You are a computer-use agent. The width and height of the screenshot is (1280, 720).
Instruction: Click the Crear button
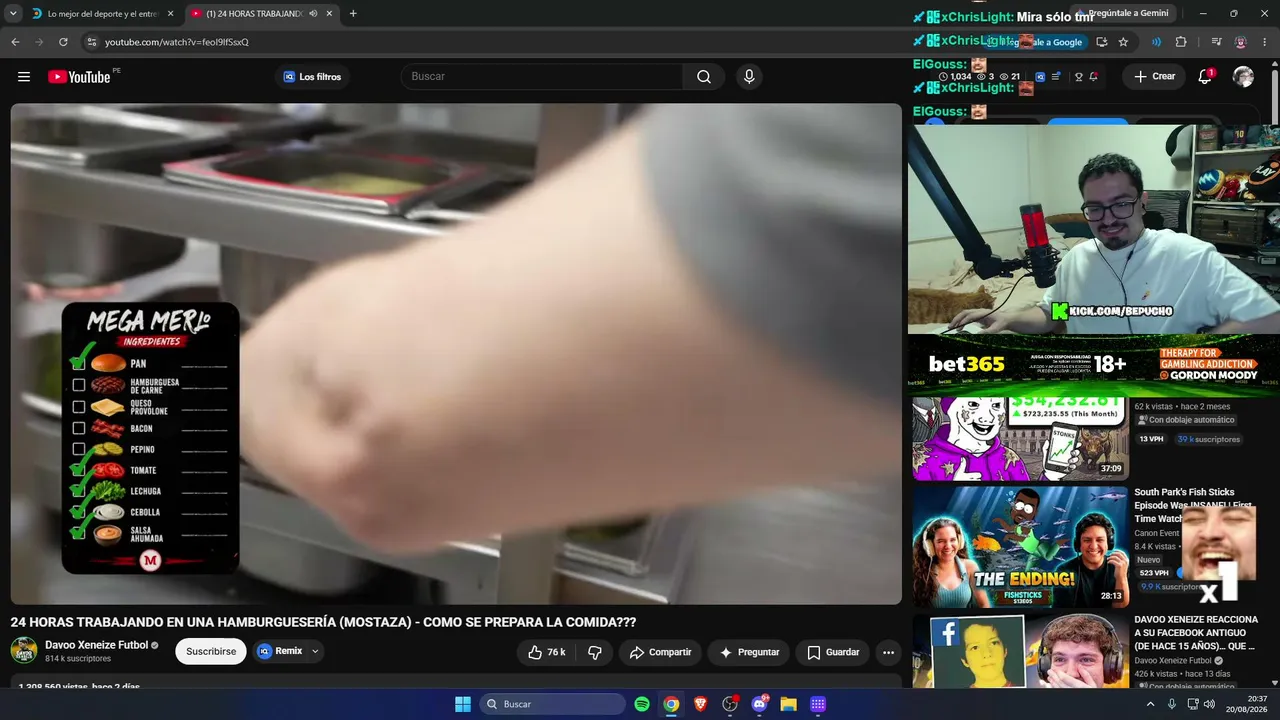point(1155,77)
